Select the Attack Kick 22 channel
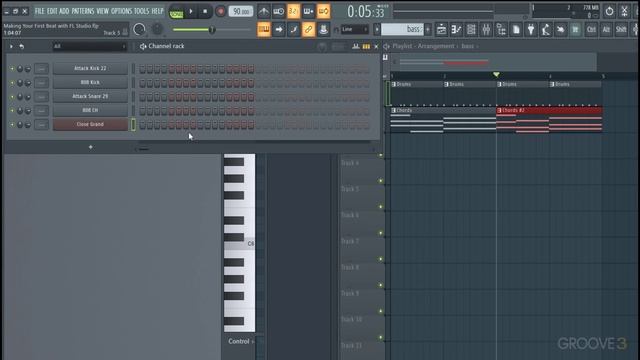 [x=90, y=69]
